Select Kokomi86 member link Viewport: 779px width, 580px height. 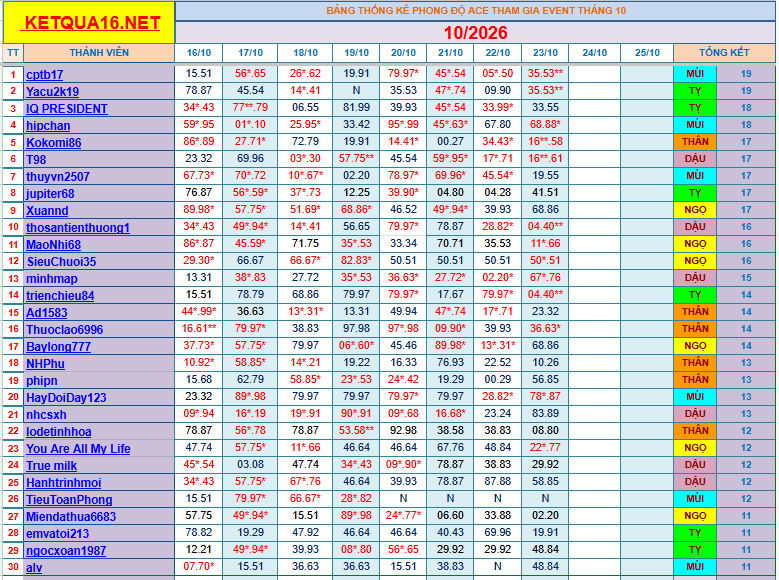tap(54, 143)
